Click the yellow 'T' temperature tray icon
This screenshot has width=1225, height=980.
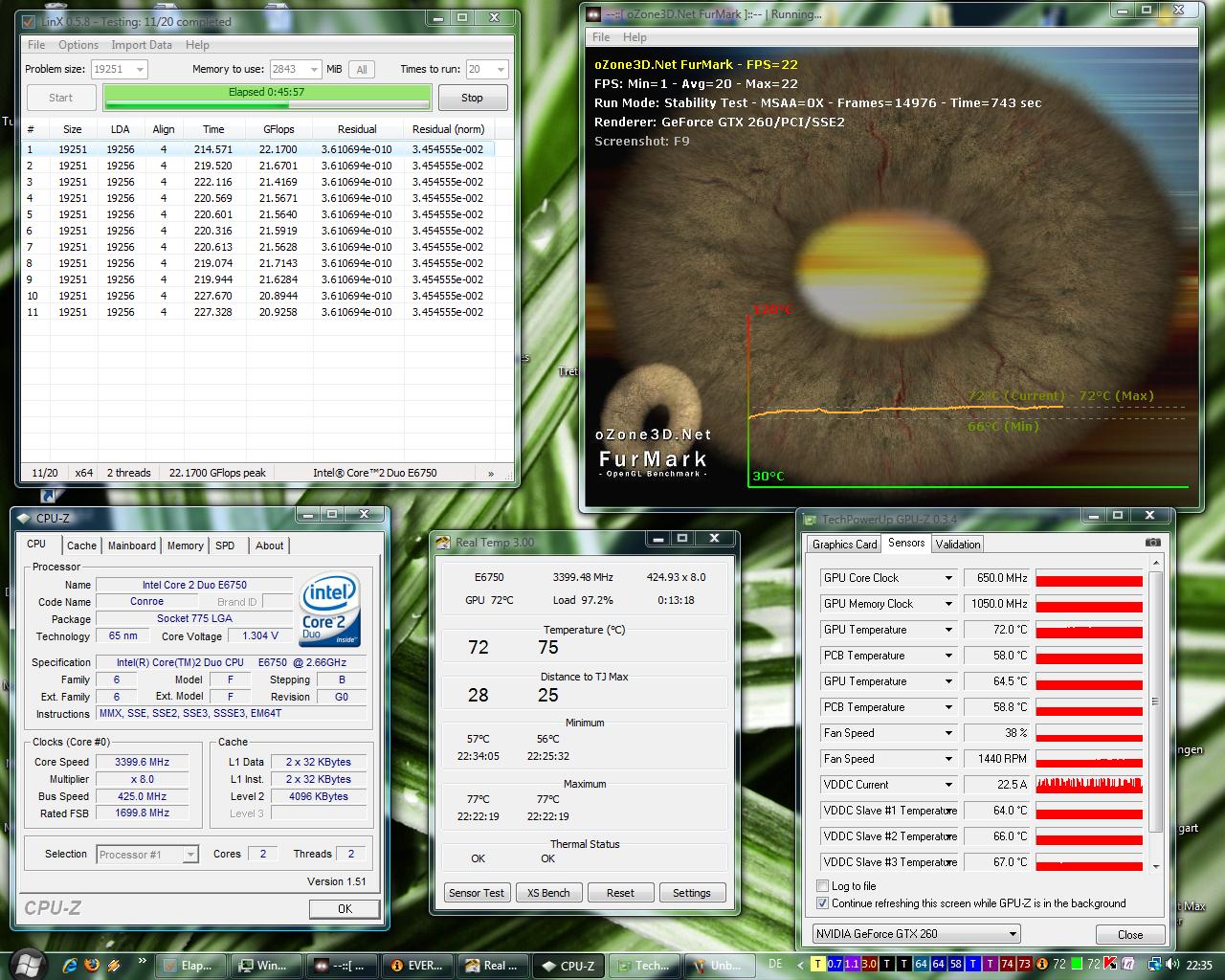(x=818, y=964)
